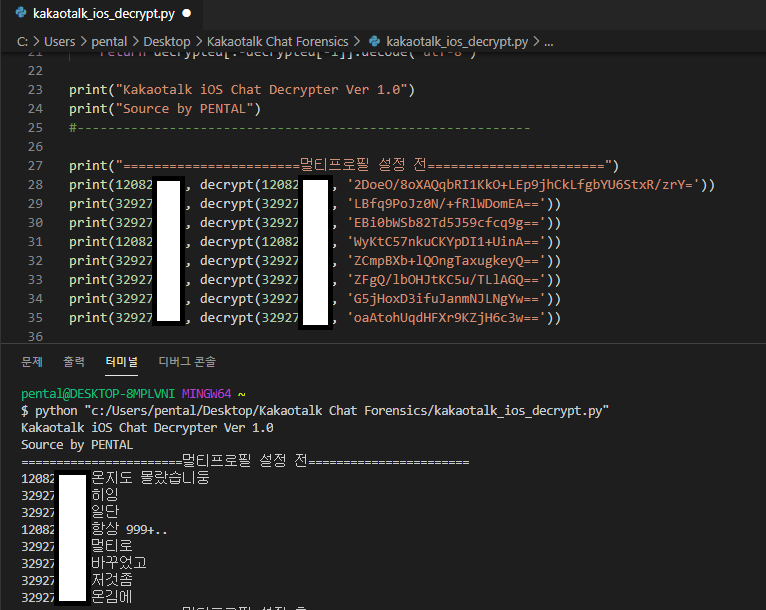
Task: Click the unsaved-changes dot on the tab
Action: click(x=187, y=14)
